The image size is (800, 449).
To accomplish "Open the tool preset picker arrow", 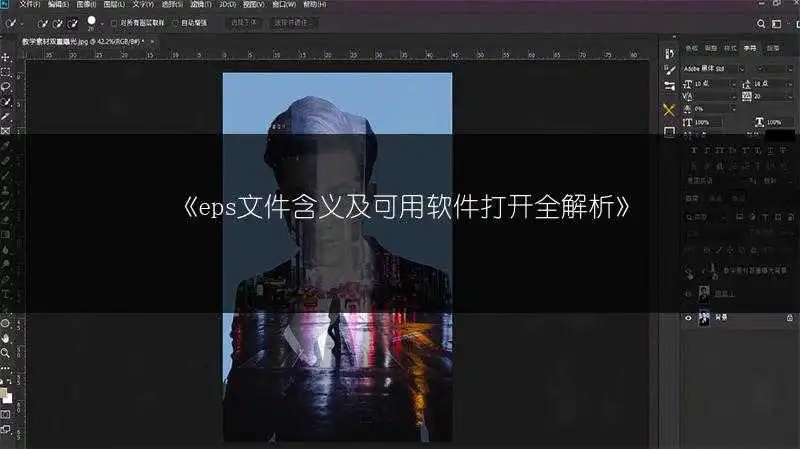I will coord(22,23).
